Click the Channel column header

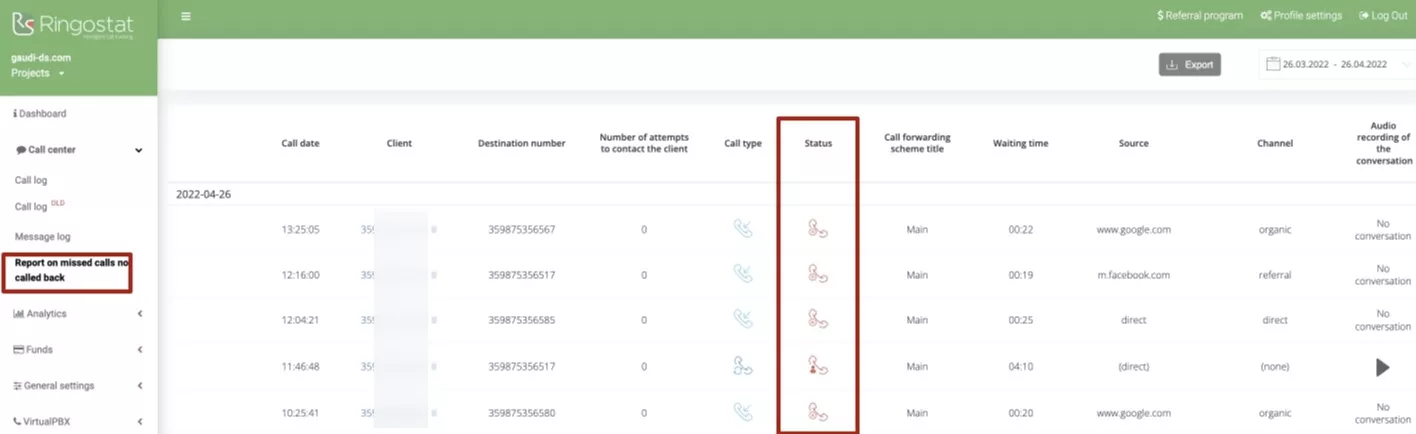(1274, 143)
